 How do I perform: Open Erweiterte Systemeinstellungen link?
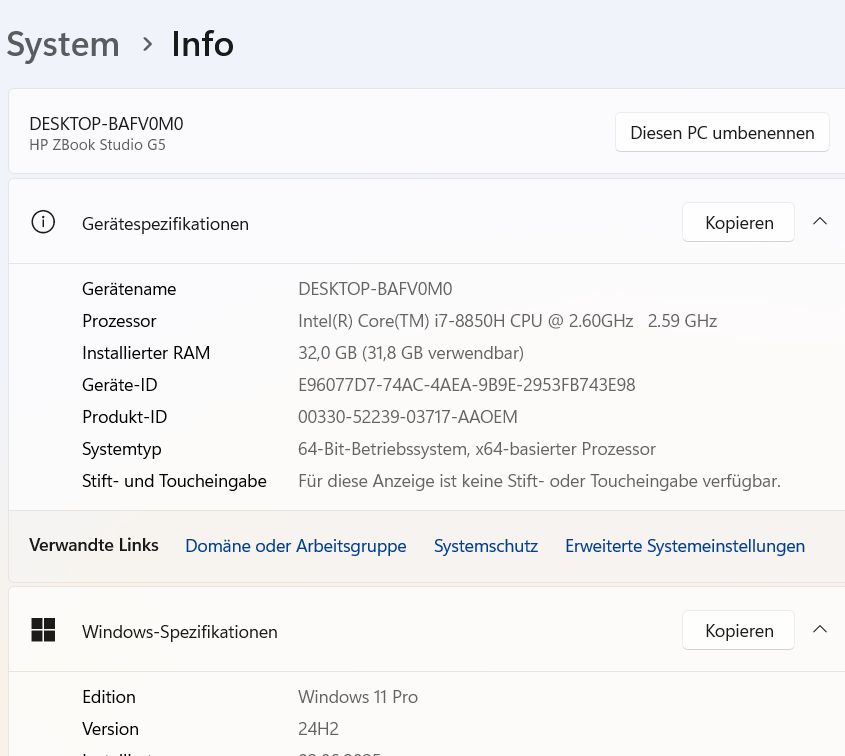685,546
